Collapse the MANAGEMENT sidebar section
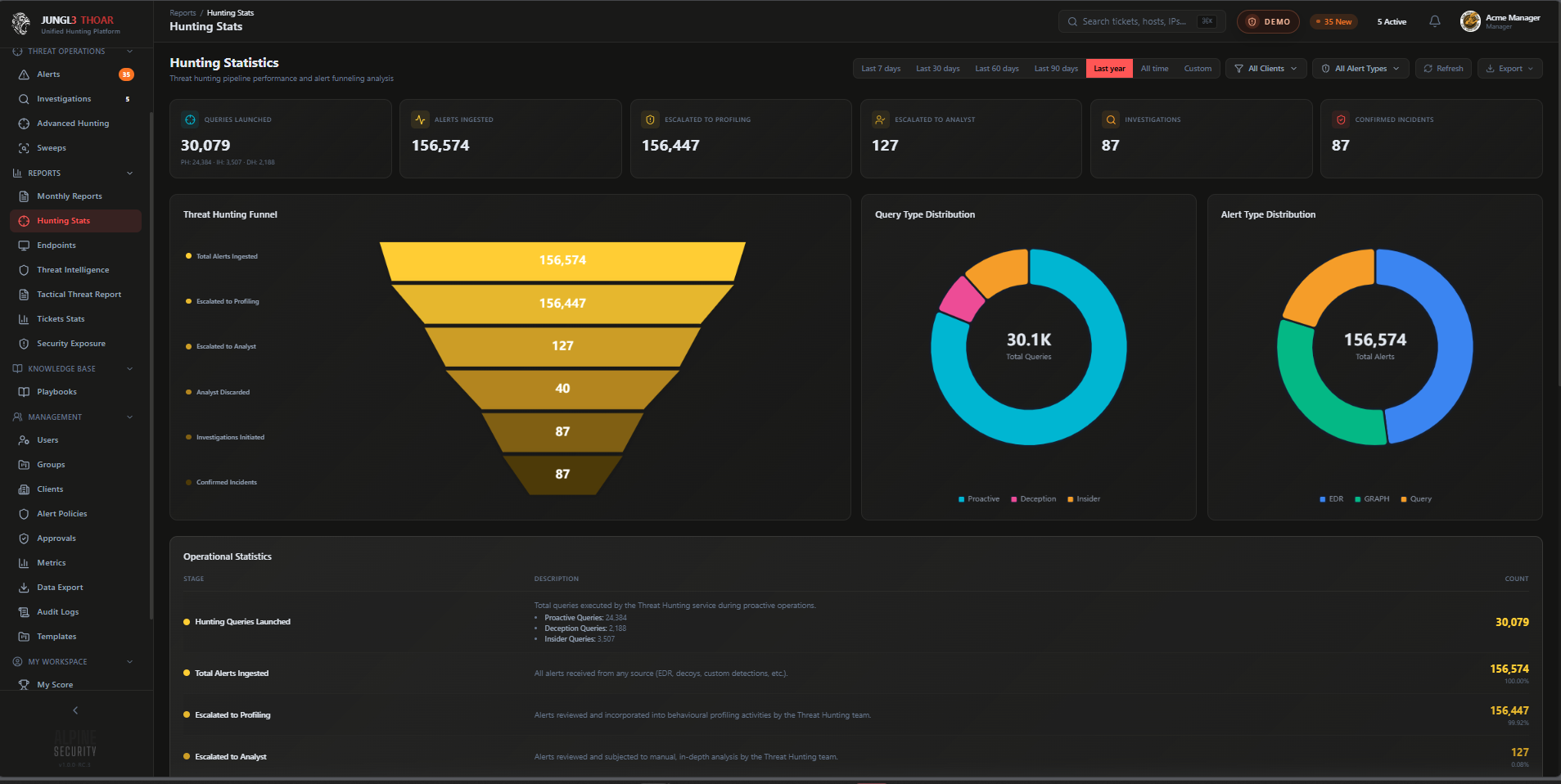1561x784 pixels. (129, 417)
